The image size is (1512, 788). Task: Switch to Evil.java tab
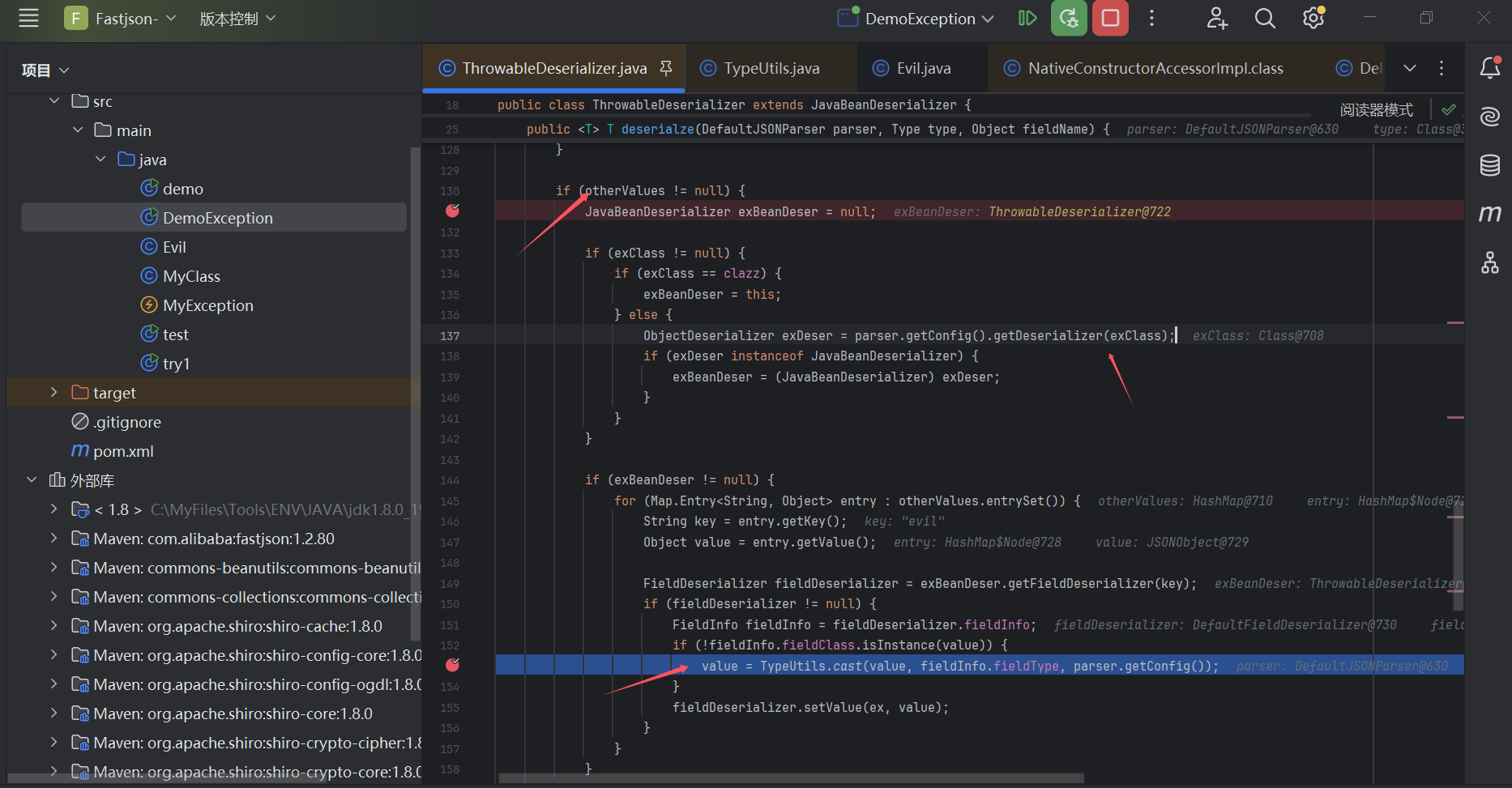click(x=922, y=68)
